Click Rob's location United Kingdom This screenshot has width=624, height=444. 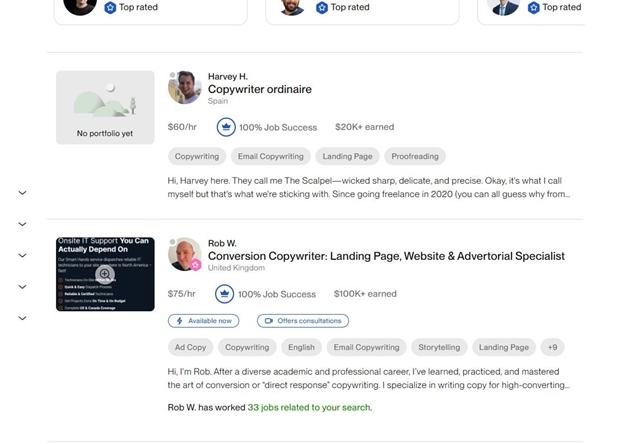pyautogui.click(x=236, y=268)
